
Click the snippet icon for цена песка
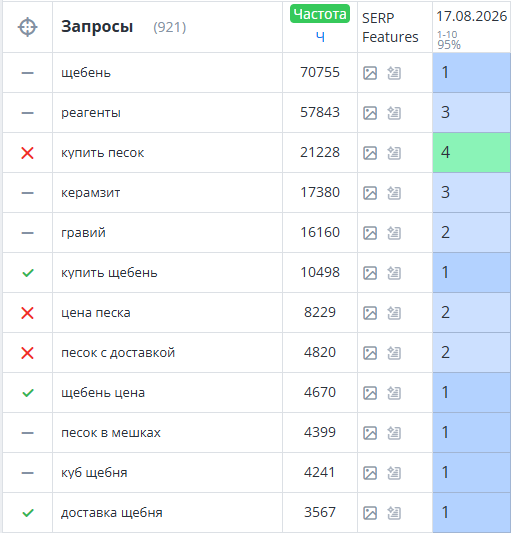coord(394,313)
